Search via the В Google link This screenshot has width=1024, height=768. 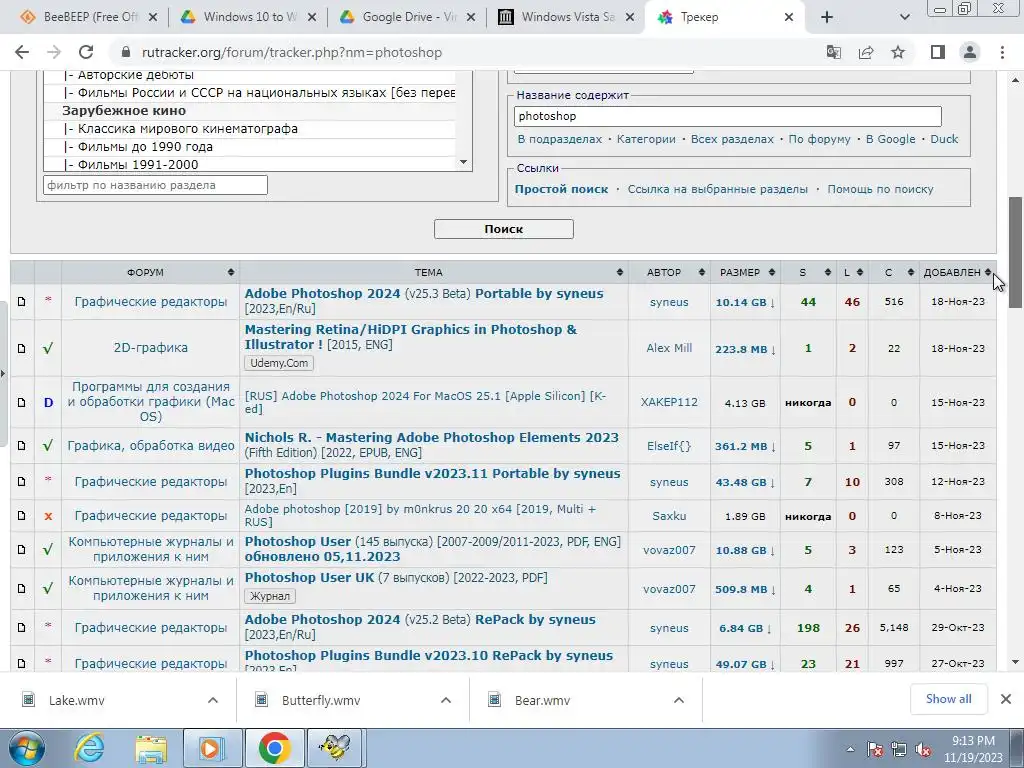click(890, 139)
